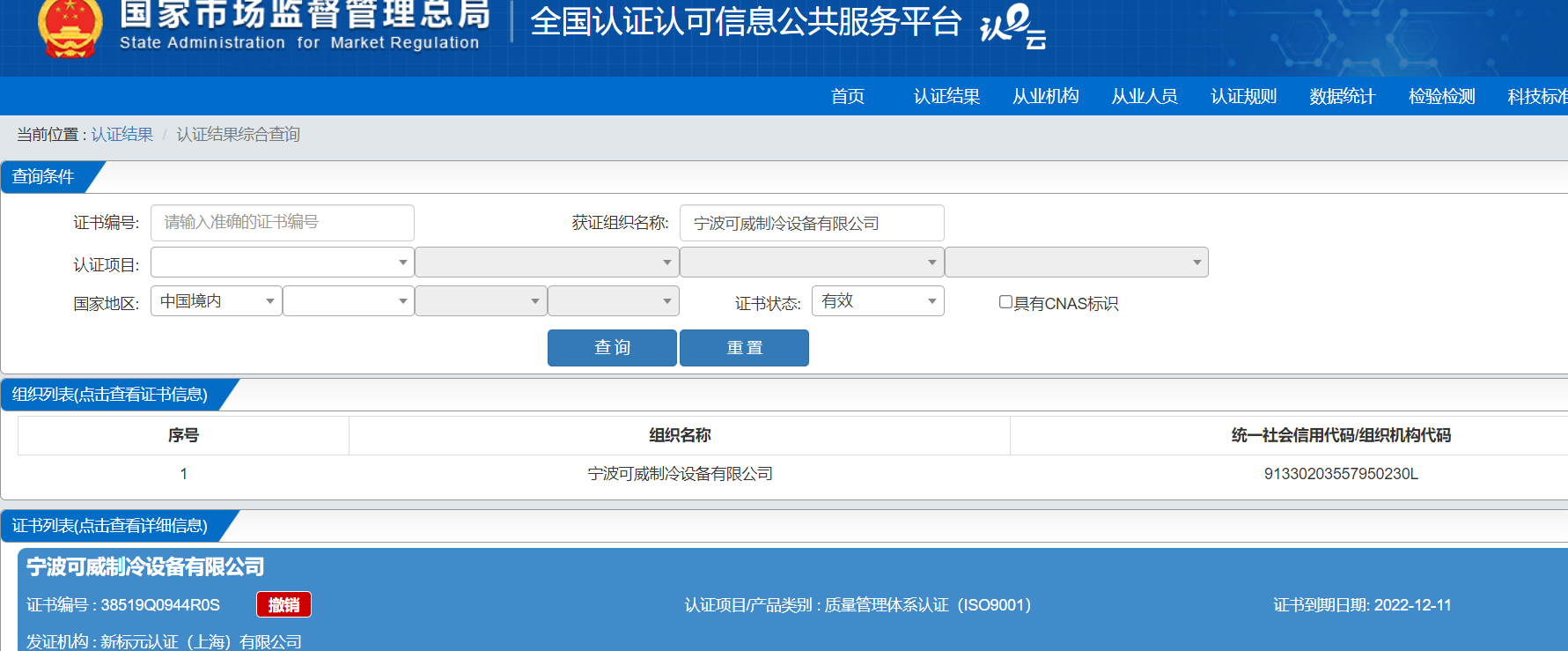
Task: Focus the 获证组织名称 input field
Action: pyautogui.click(x=812, y=223)
